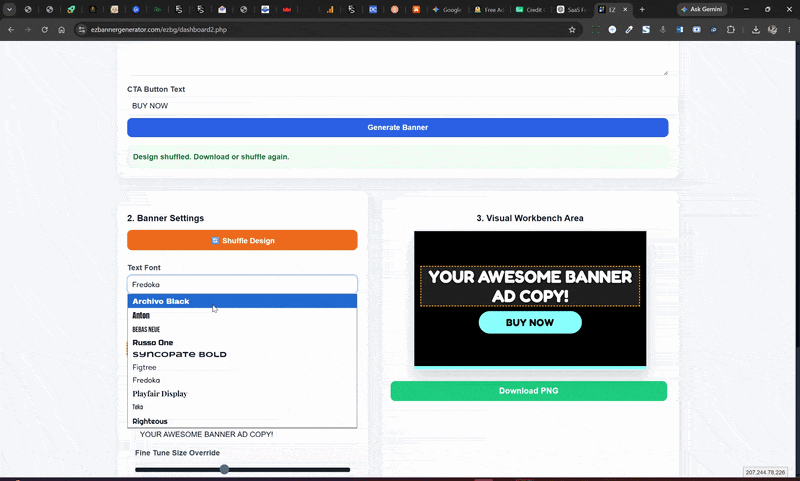
Task: Switch to the envelope favicon tab
Action: click(x=222, y=9)
